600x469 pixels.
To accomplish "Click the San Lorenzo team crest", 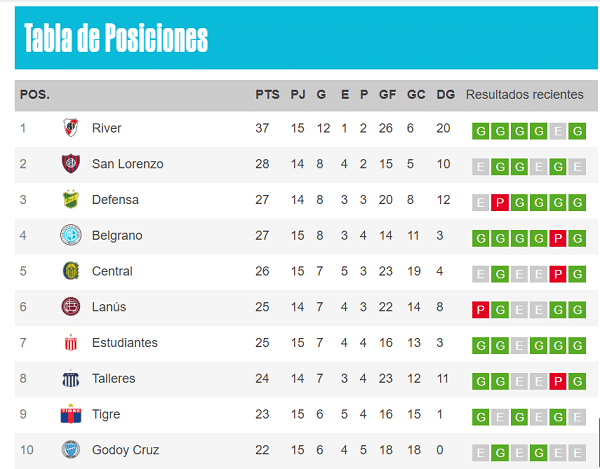I will 71,164.
